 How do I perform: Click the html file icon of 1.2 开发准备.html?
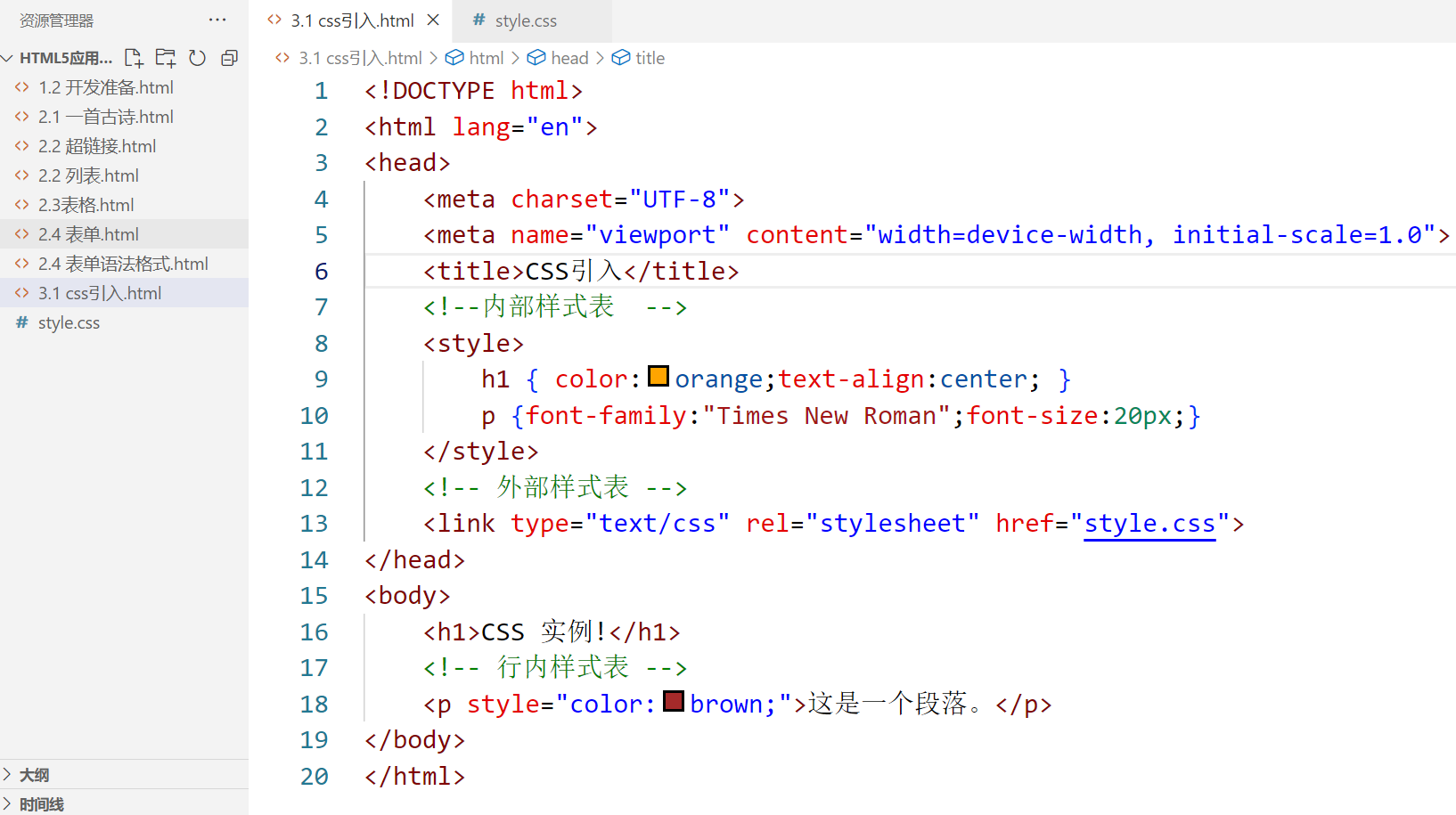pyautogui.click(x=22, y=87)
